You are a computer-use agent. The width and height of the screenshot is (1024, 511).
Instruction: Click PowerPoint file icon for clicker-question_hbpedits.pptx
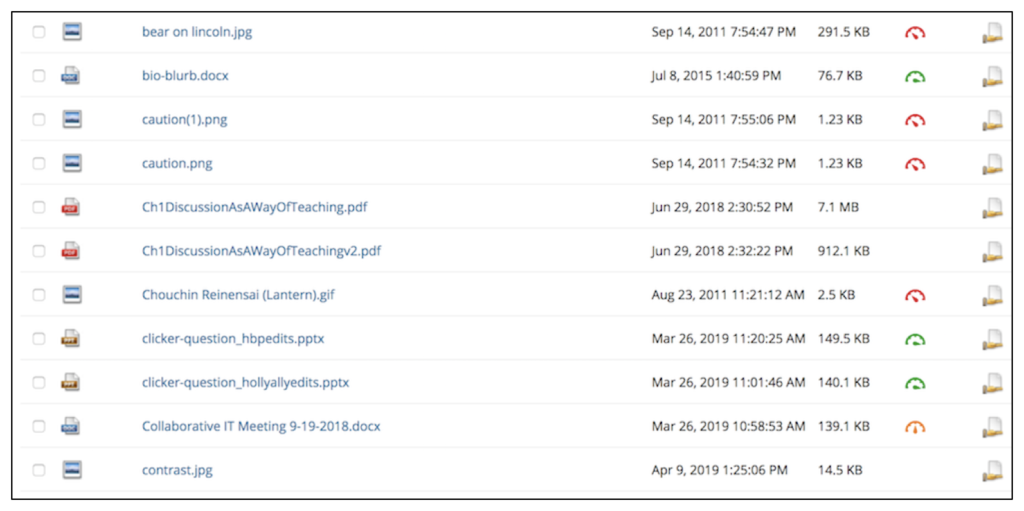click(x=71, y=339)
